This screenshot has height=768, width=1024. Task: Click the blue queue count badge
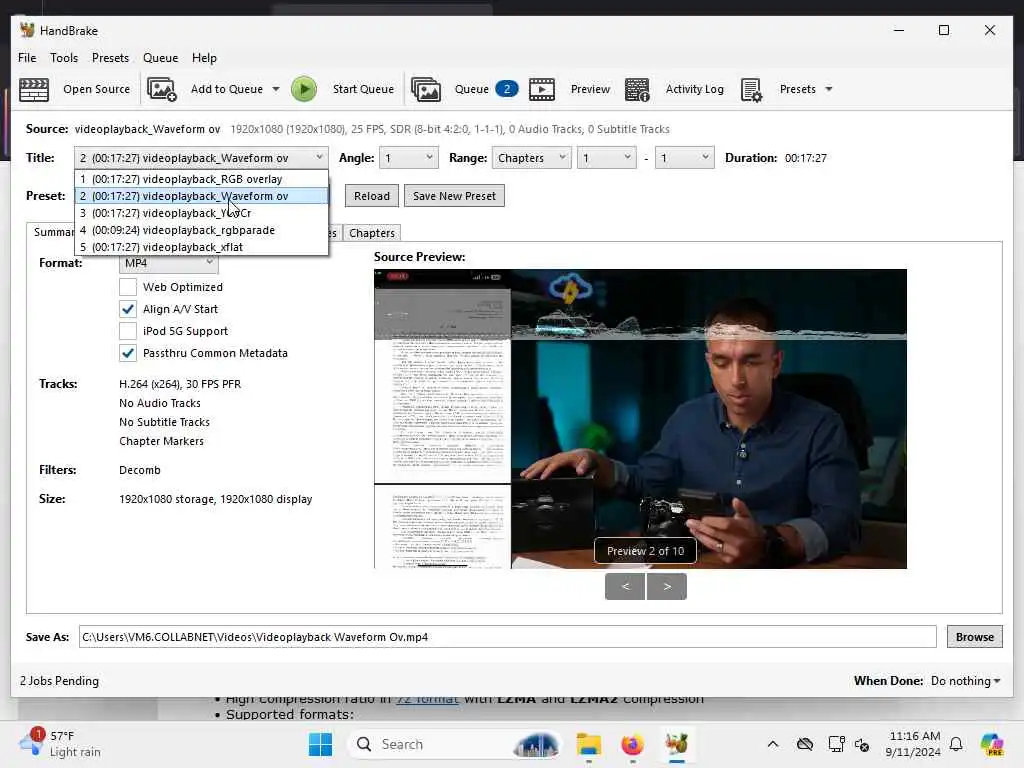pyautogui.click(x=507, y=89)
